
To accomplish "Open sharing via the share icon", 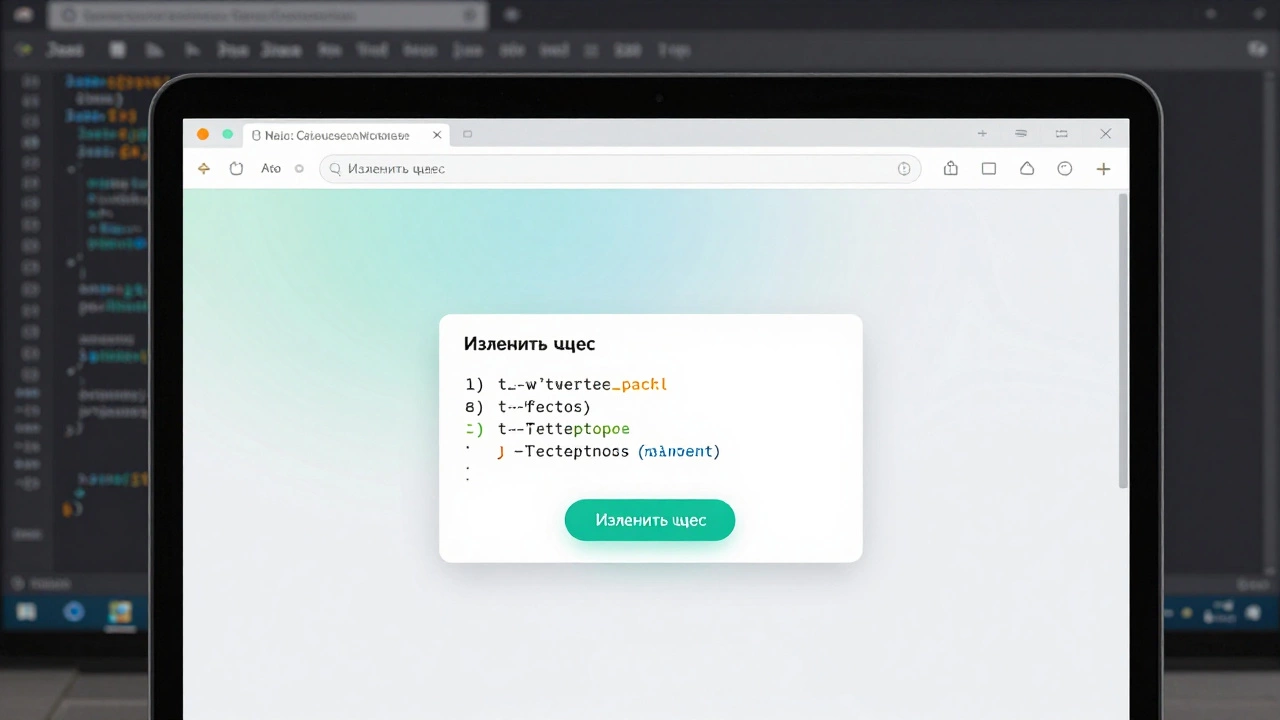I will coord(951,168).
